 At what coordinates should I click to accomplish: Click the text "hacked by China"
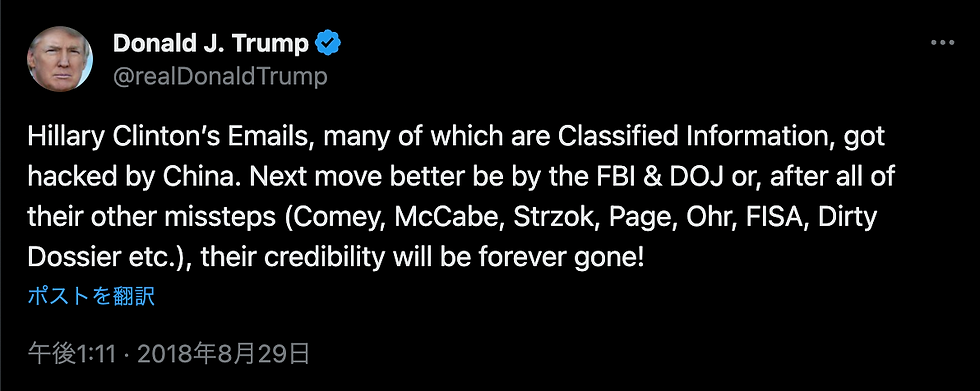[x=130, y=178]
